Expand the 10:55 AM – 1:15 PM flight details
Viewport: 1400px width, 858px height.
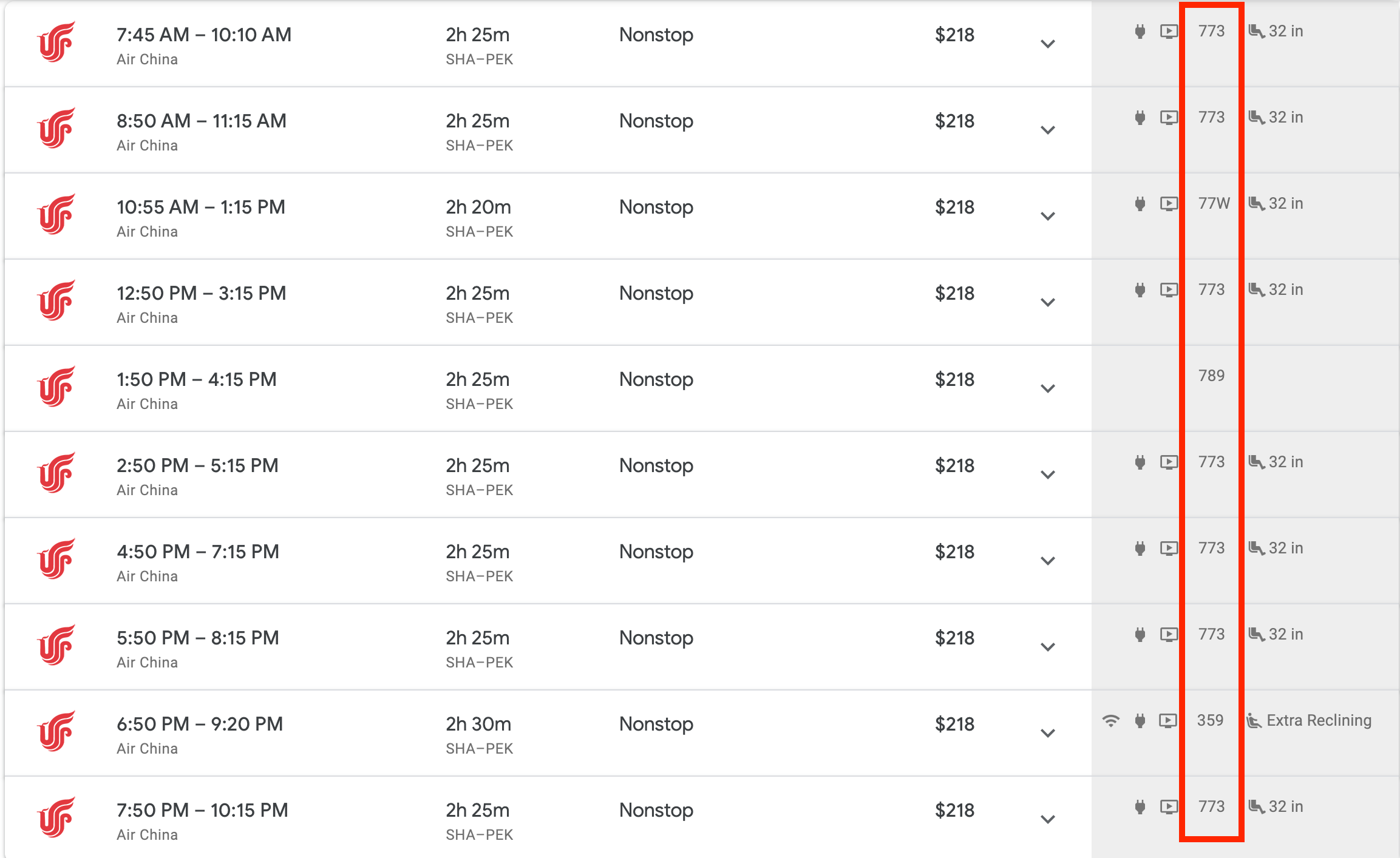(1048, 217)
